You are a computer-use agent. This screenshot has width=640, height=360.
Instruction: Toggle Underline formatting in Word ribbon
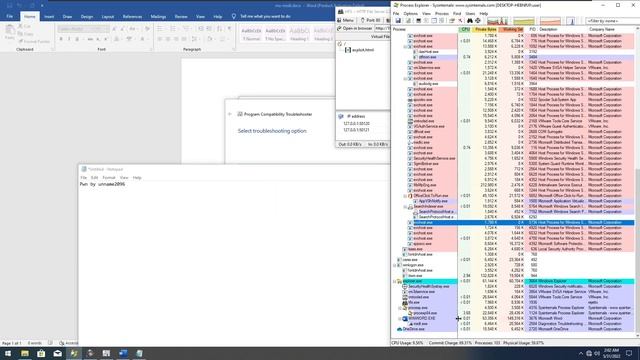click(77, 39)
